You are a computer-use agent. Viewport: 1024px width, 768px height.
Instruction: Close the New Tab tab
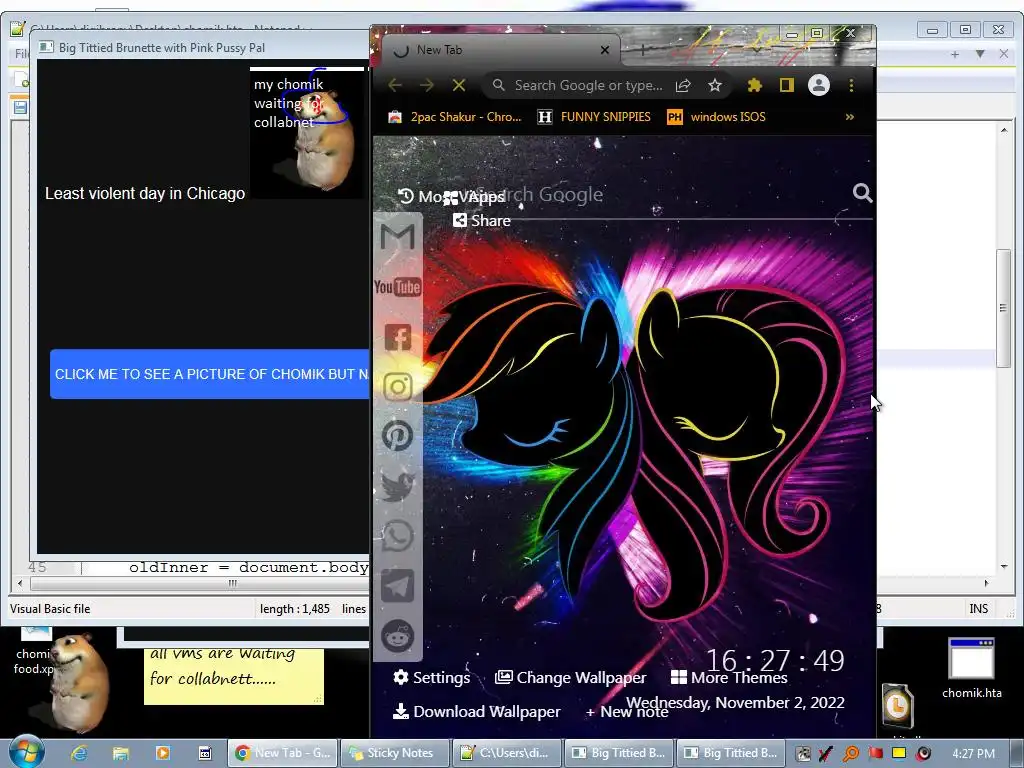click(605, 50)
